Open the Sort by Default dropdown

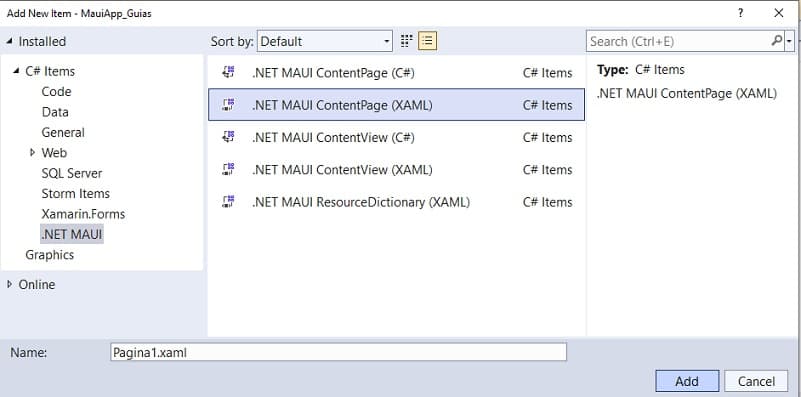coord(325,41)
